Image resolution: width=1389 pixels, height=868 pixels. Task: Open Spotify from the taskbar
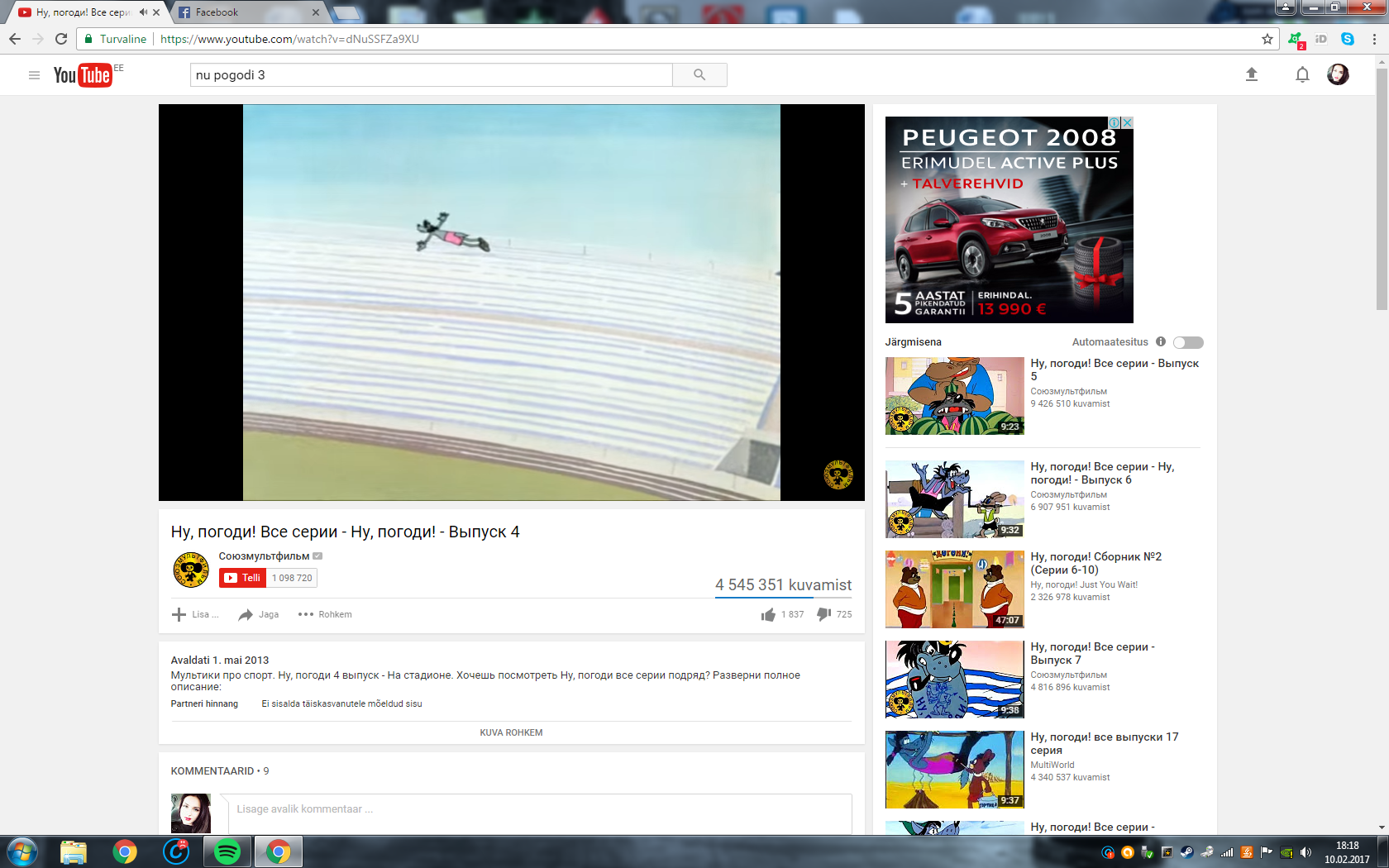click(x=227, y=851)
